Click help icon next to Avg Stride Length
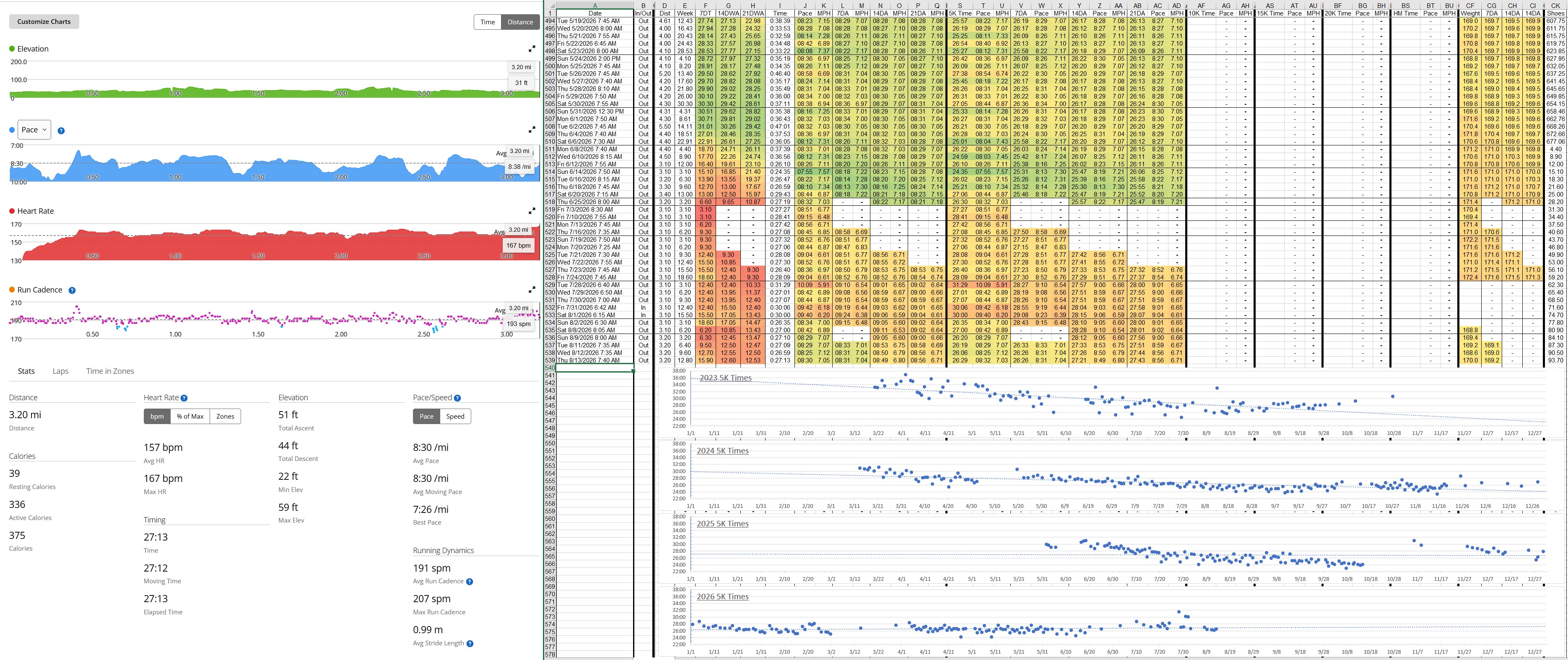Image resolution: width=1568 pixels, height=660 pixels. coord(470,644)
